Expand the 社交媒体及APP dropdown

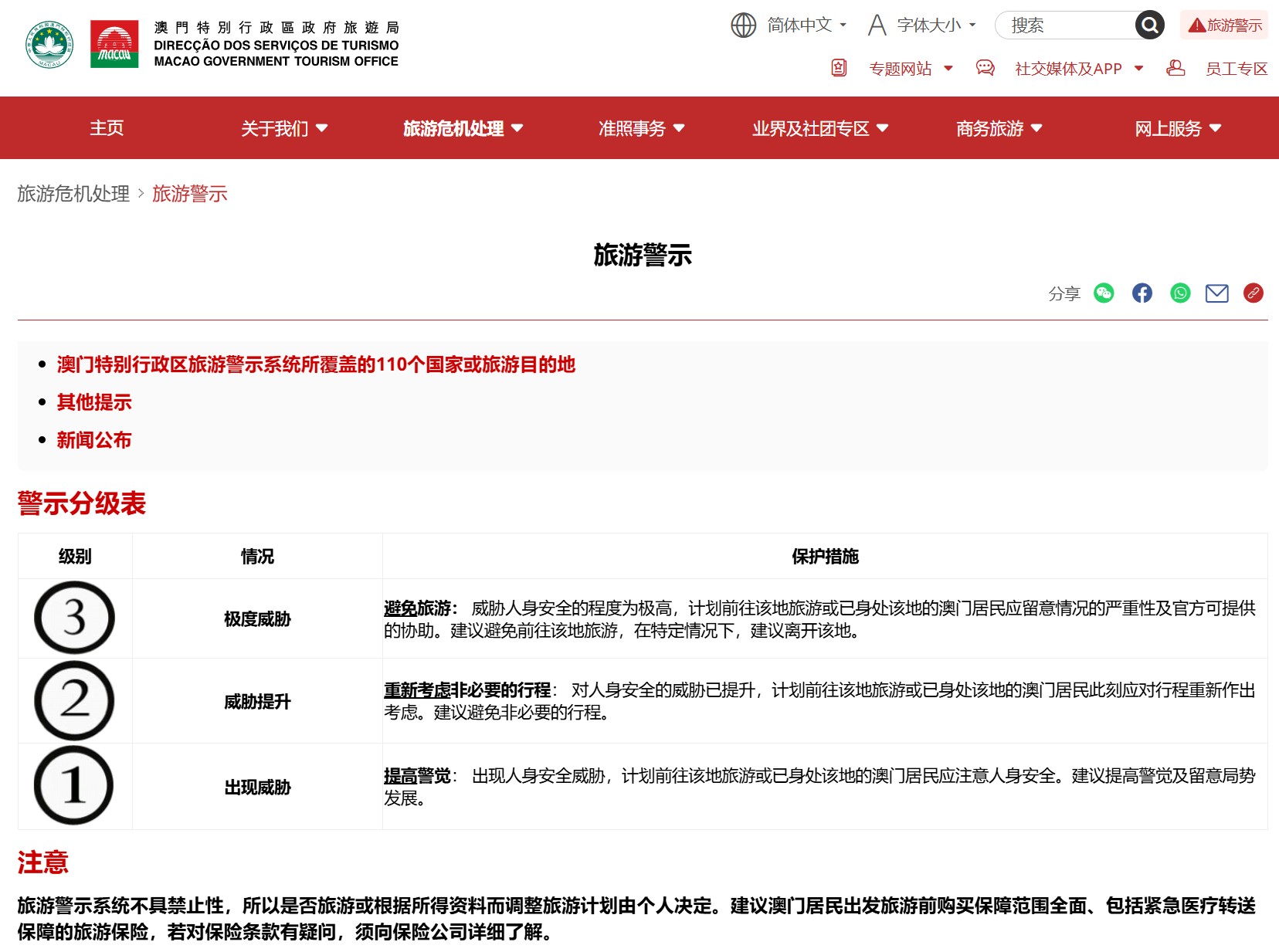tap(1078, 69)
